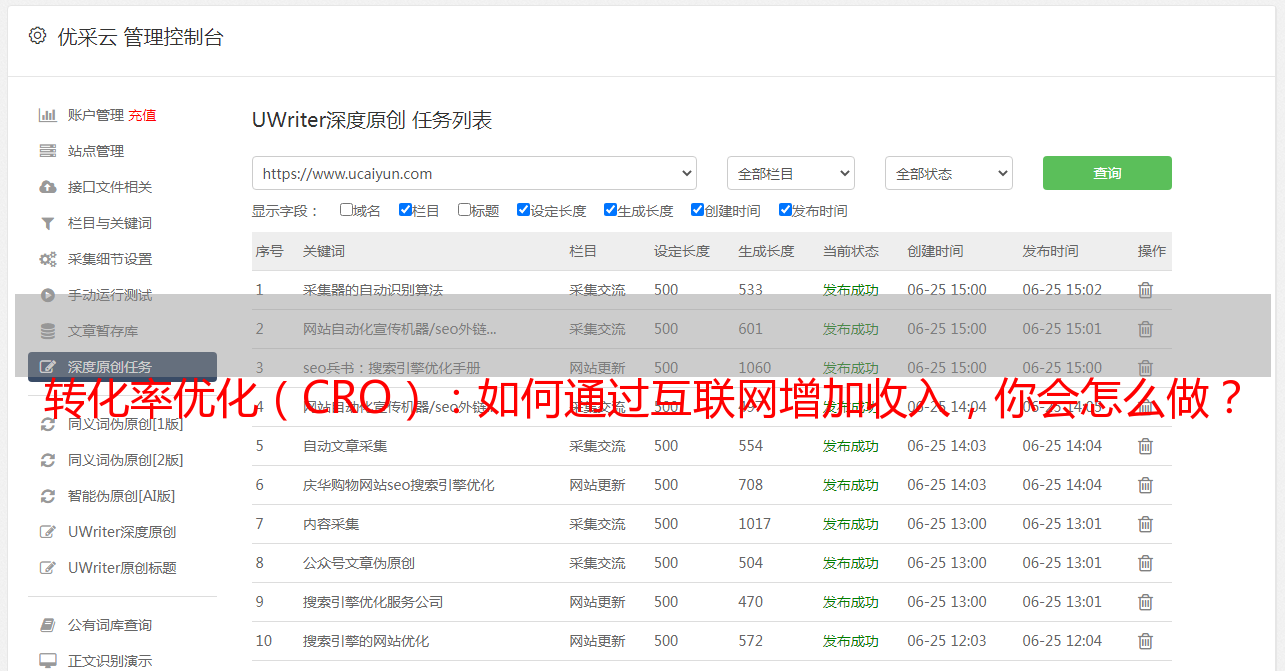Click the publish time 06-25 15:02
Screen dimensions: 1285x671
click(1062, 290)
